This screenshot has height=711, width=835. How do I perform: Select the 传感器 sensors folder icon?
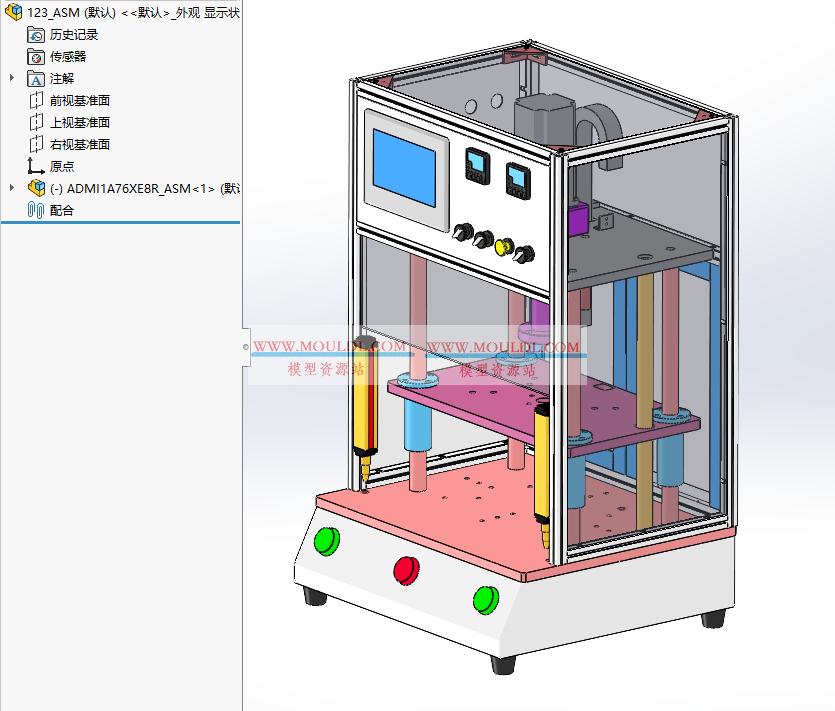pyautogui.click(x=36, y=56)
